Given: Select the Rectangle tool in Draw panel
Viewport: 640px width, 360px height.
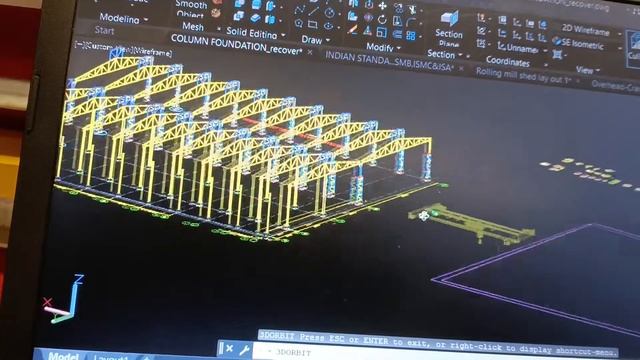Looking at the screenshot, I should 313,24.
